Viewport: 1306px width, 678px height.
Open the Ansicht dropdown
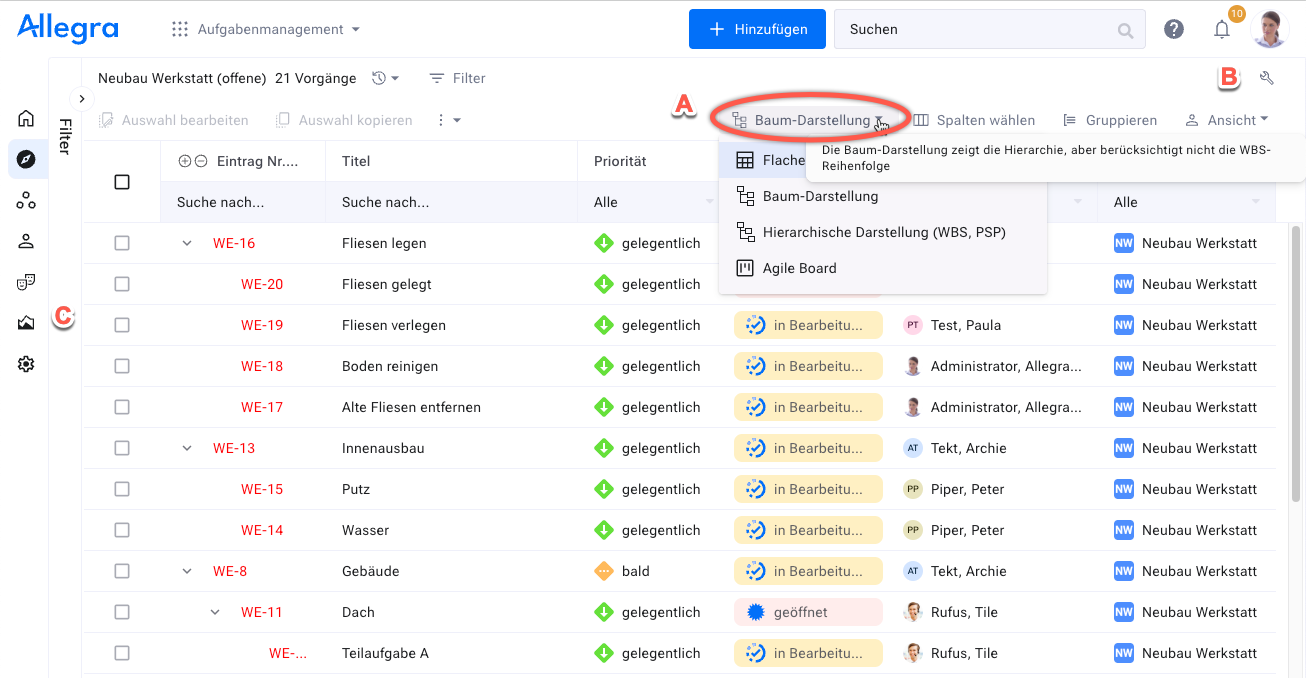pos(1226,120)
